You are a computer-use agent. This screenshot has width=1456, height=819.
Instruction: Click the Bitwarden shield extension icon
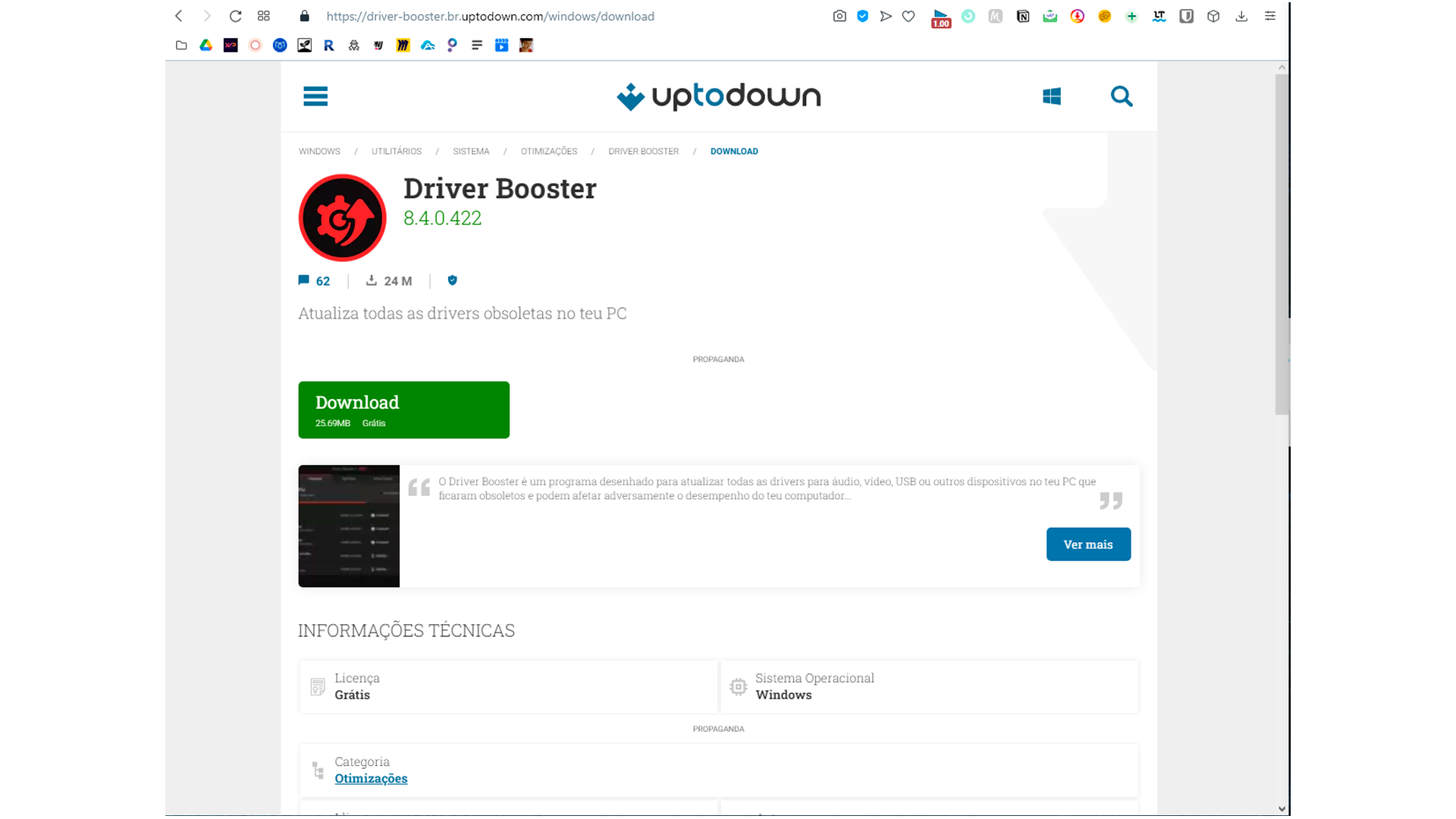click(x=1187, y=16)
